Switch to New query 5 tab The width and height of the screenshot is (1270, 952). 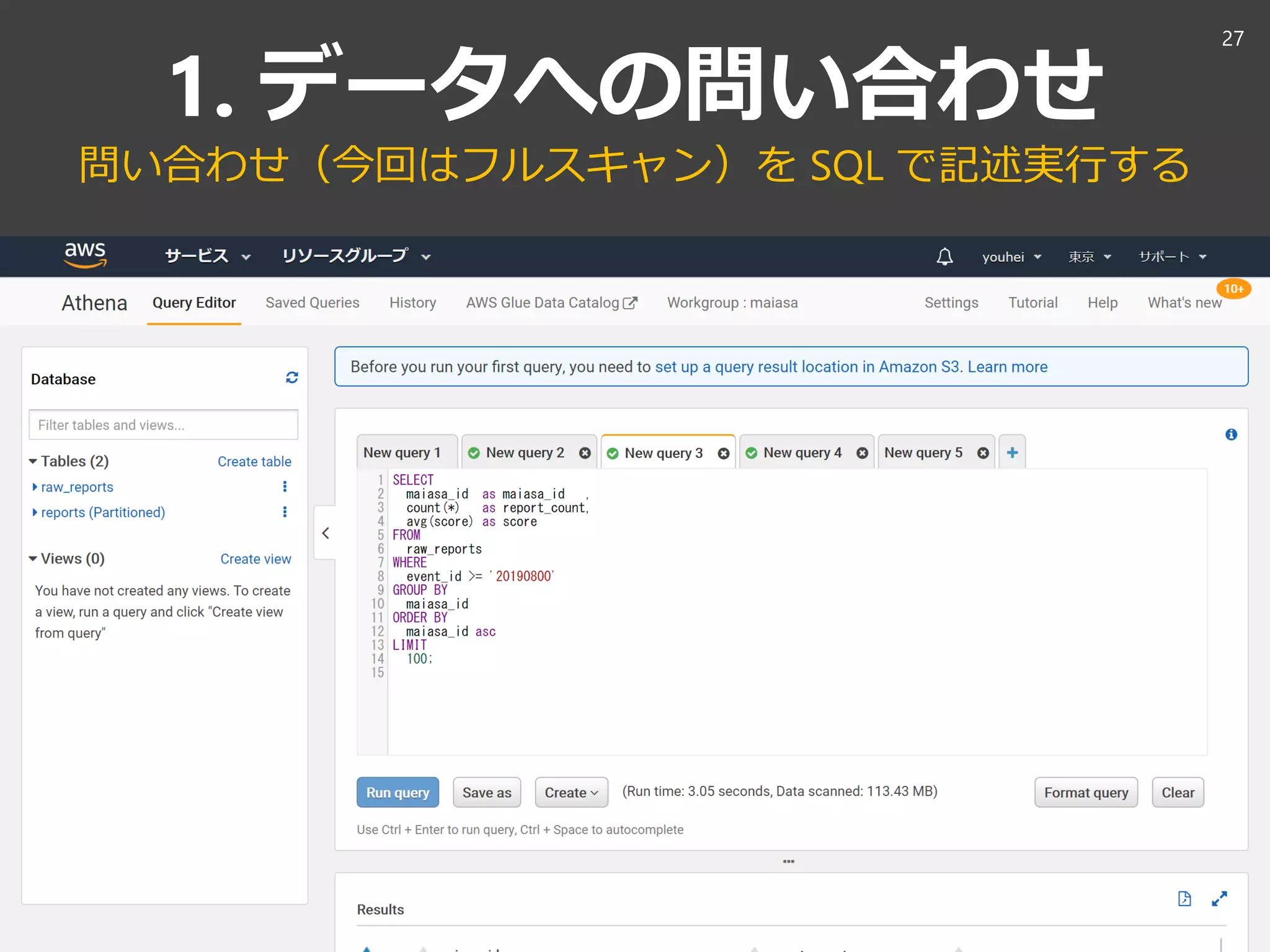click(x=923, y=452)
